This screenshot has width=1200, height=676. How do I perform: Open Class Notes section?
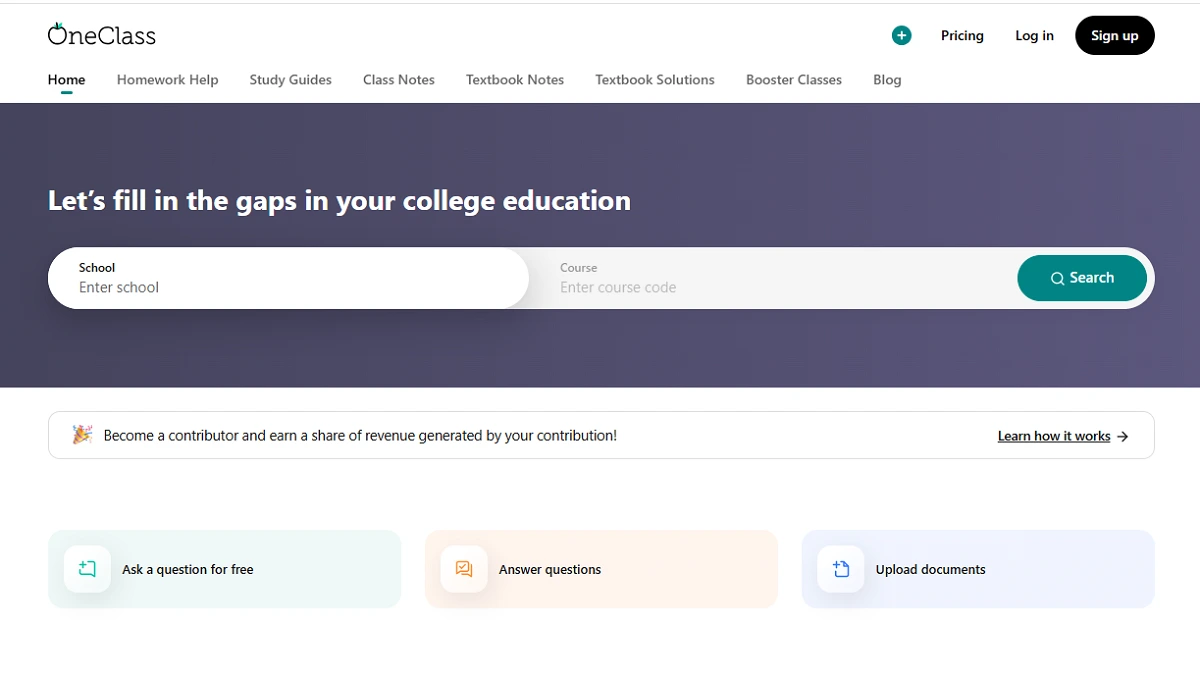pos(398,80)
